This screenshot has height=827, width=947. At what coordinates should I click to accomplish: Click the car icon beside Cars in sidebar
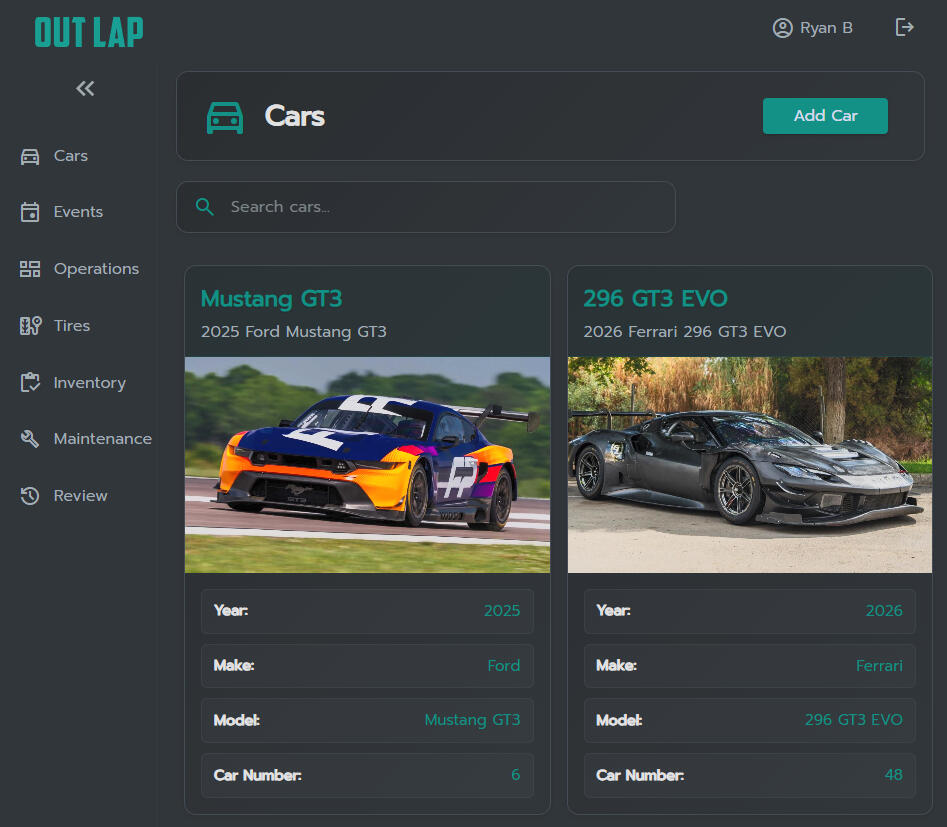pyautogui.click(x=30, y=156)
